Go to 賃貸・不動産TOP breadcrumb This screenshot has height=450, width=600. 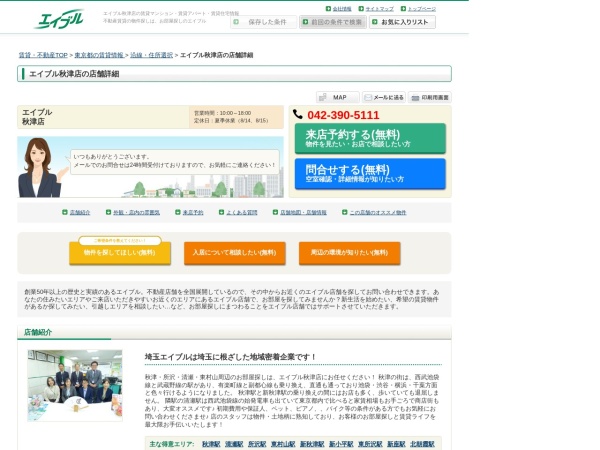point(43,55)
